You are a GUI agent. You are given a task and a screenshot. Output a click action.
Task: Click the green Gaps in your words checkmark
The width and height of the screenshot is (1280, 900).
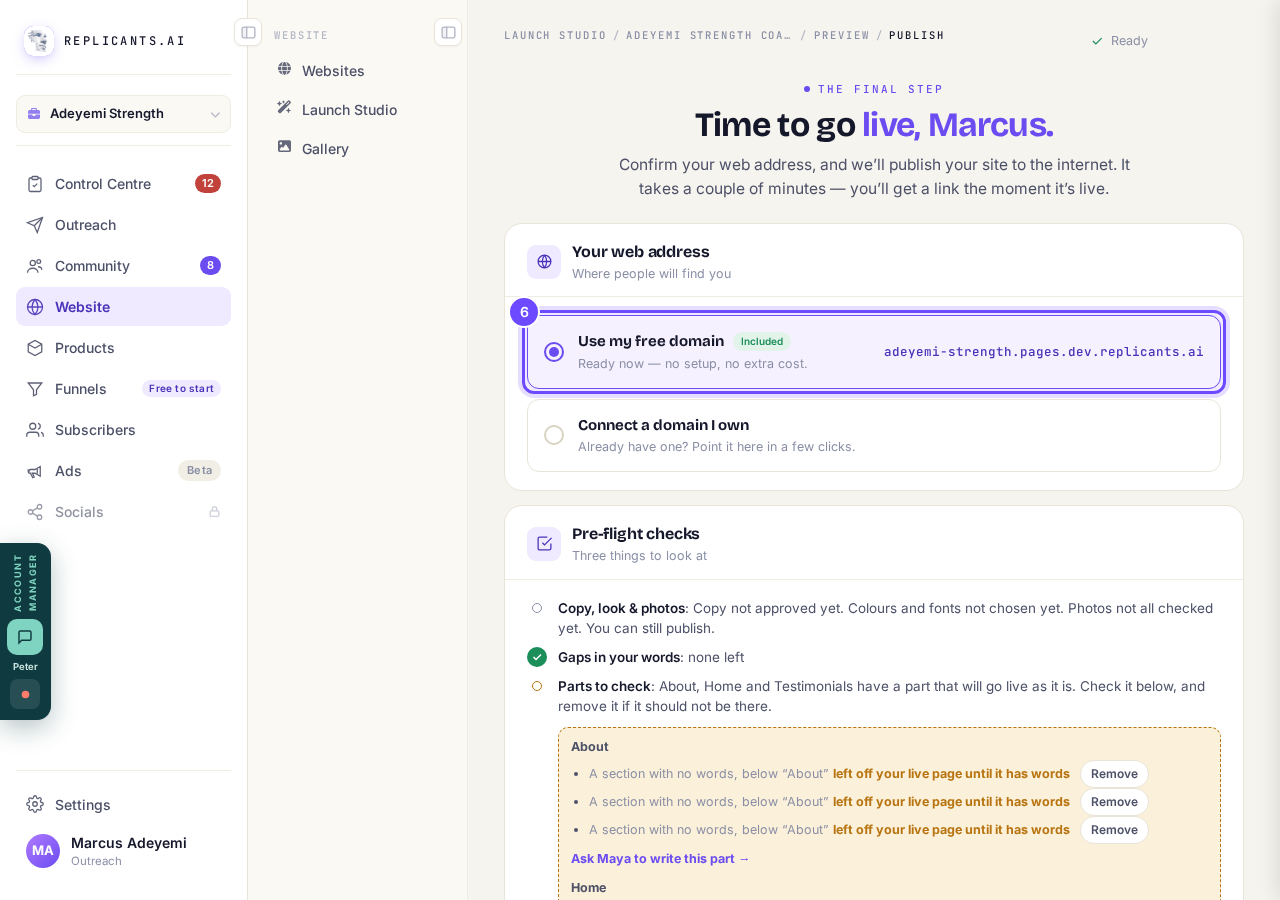point(537,657)
